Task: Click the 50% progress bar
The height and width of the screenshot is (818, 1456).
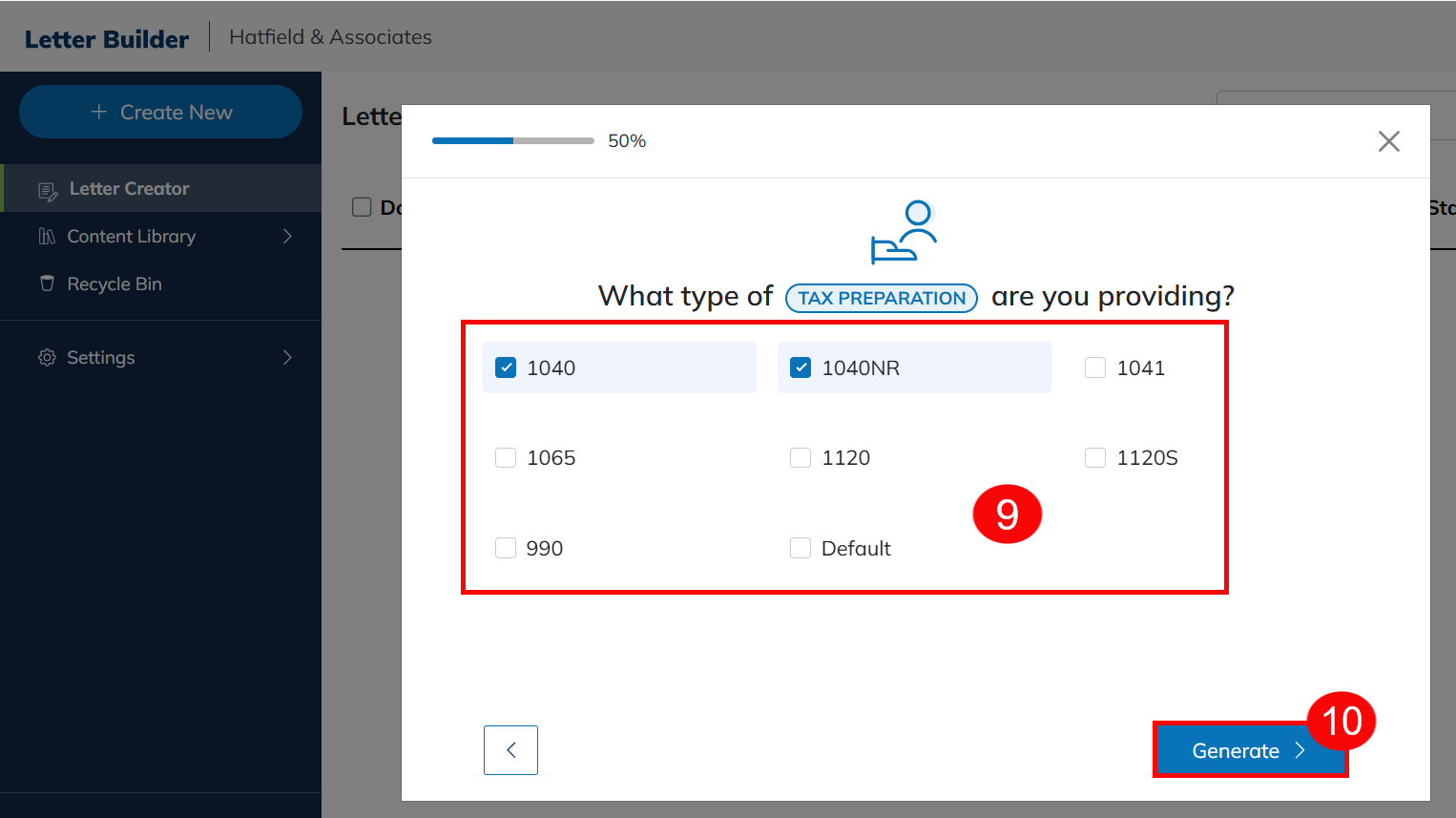Action: click(x=512, y=141)
